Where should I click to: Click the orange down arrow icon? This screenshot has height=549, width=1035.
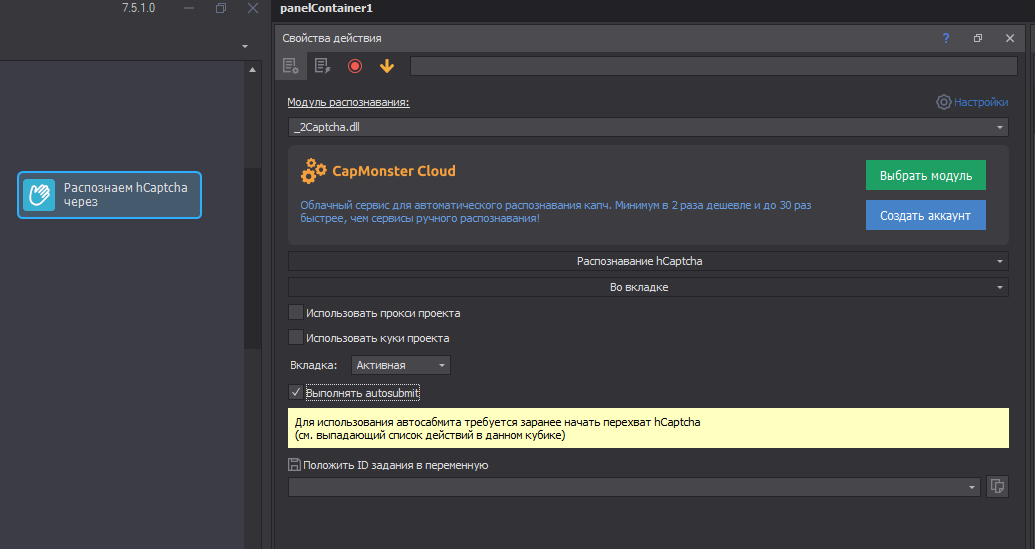(387, 66)
